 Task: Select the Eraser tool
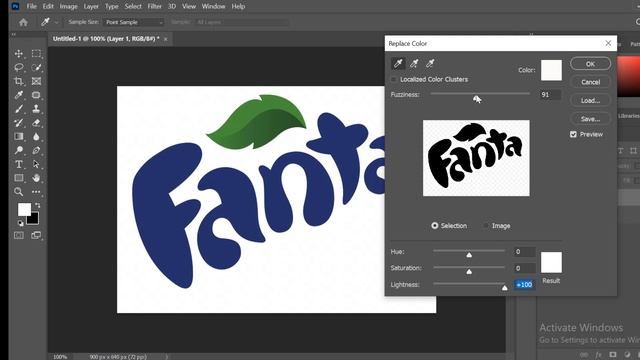36,122
